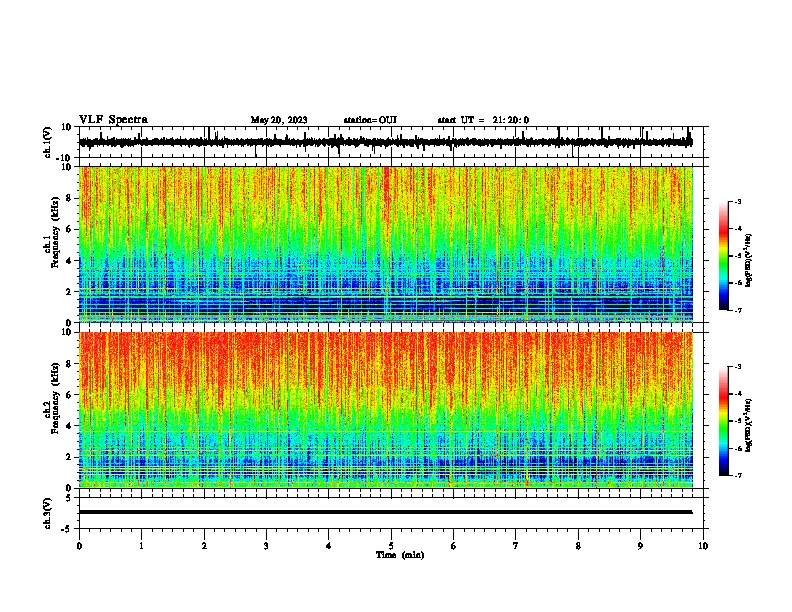Click the ch.1 spectrogram plot

(386, 244)
